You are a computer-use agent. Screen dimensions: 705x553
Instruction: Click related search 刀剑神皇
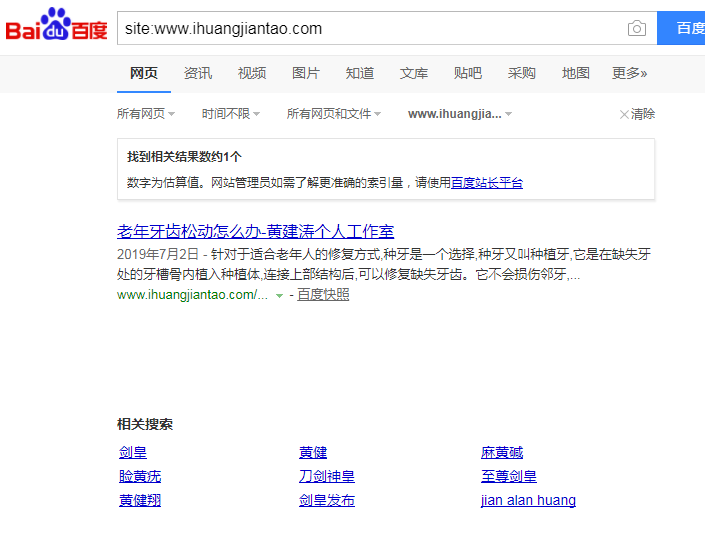coord(327,476)
